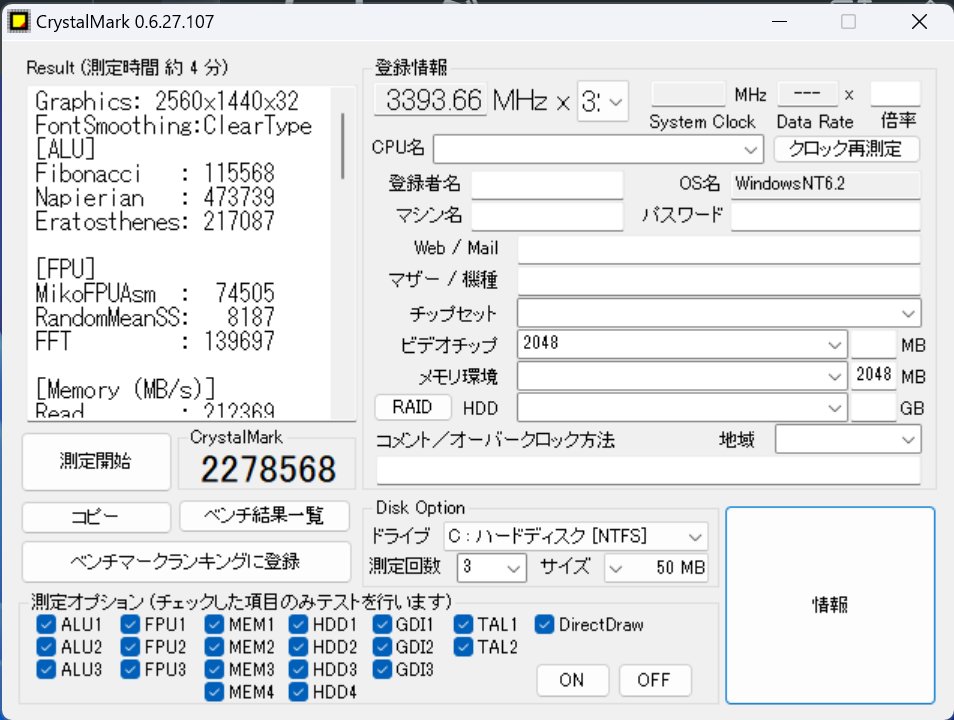954x720 pixels.
Task: Toggle the FPU2 checkbox
Action: point(130,646)
